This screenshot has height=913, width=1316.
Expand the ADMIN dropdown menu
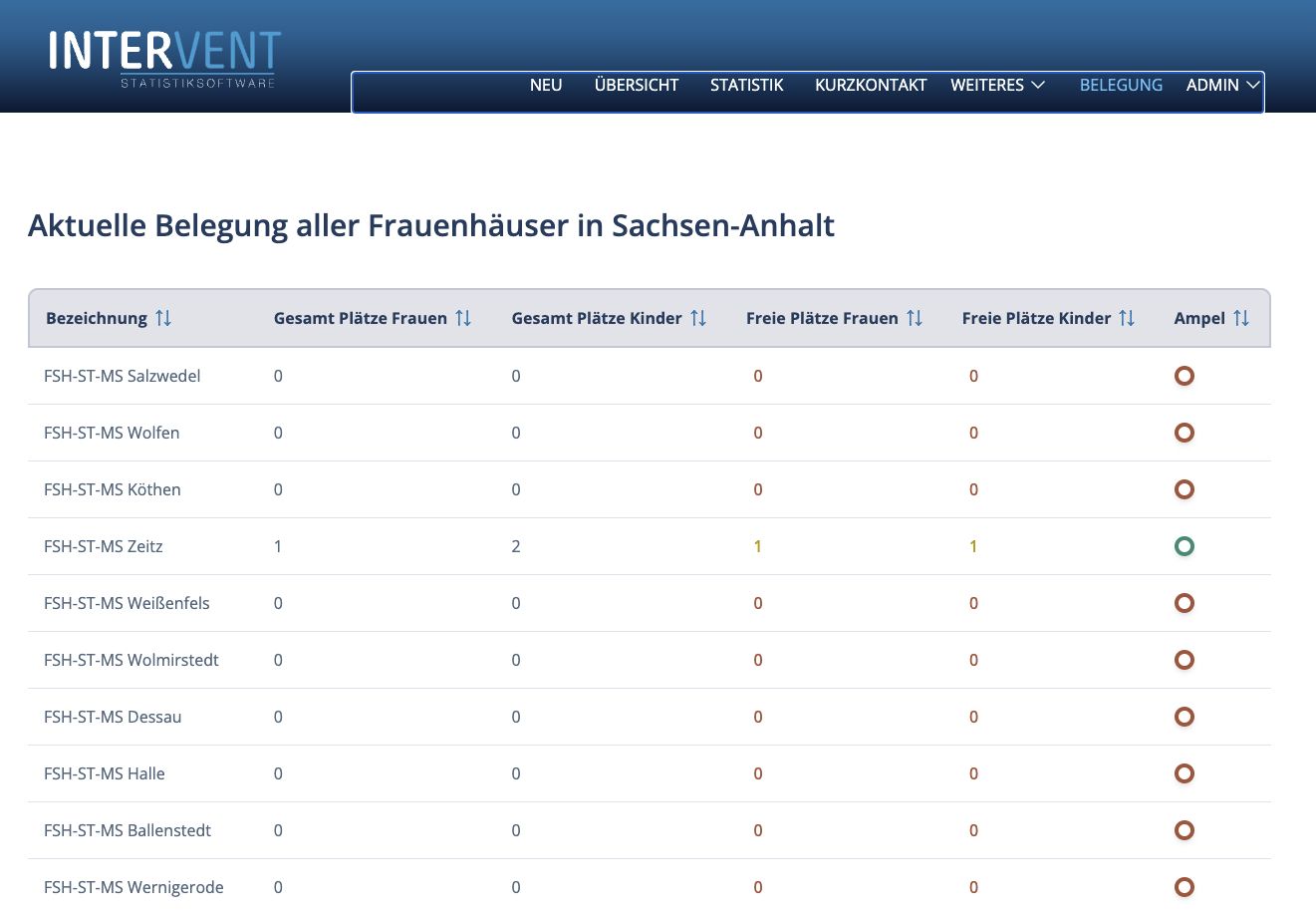tap(1223, 85)
